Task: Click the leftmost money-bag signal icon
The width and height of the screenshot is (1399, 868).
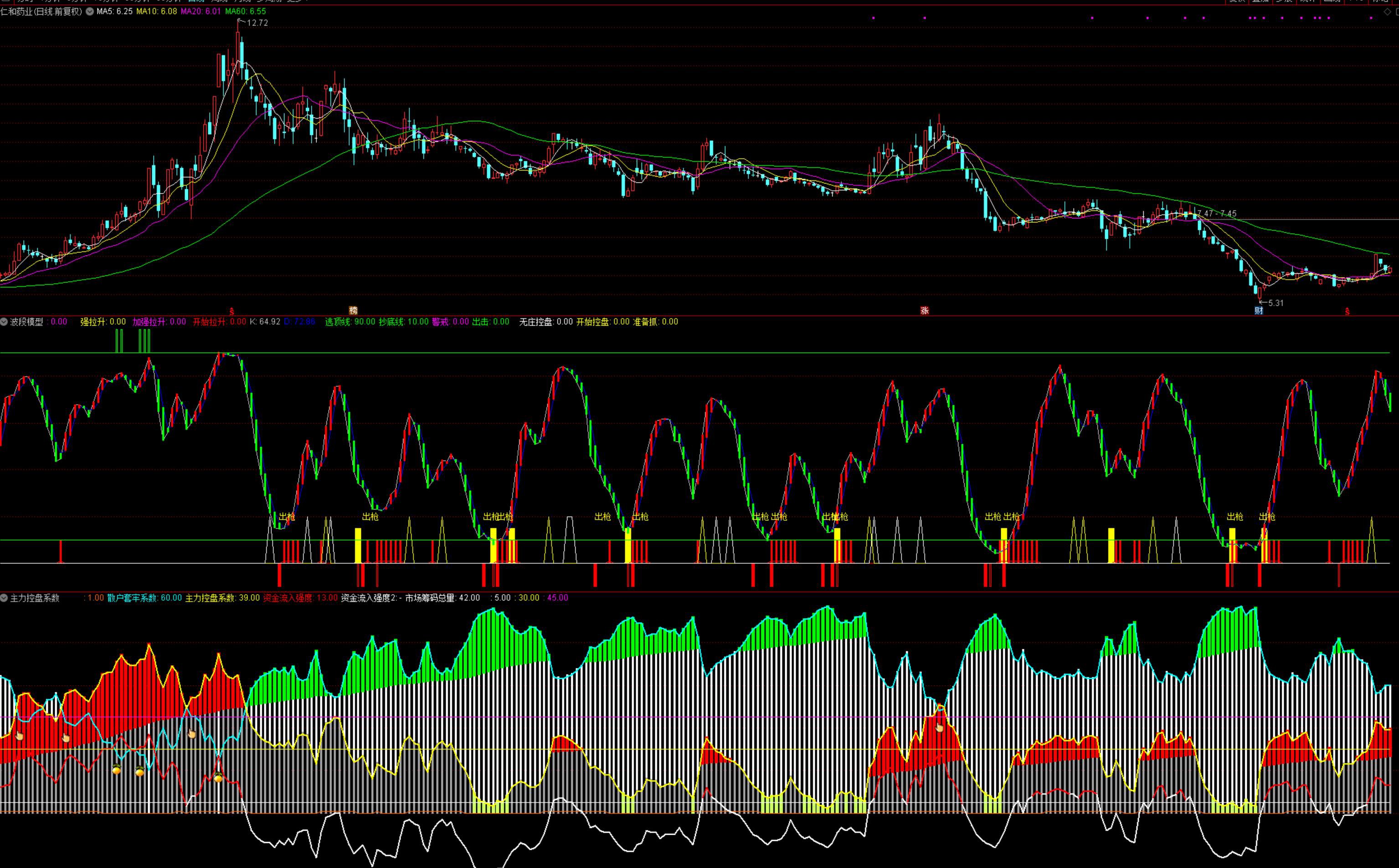Action: [117, 769]
